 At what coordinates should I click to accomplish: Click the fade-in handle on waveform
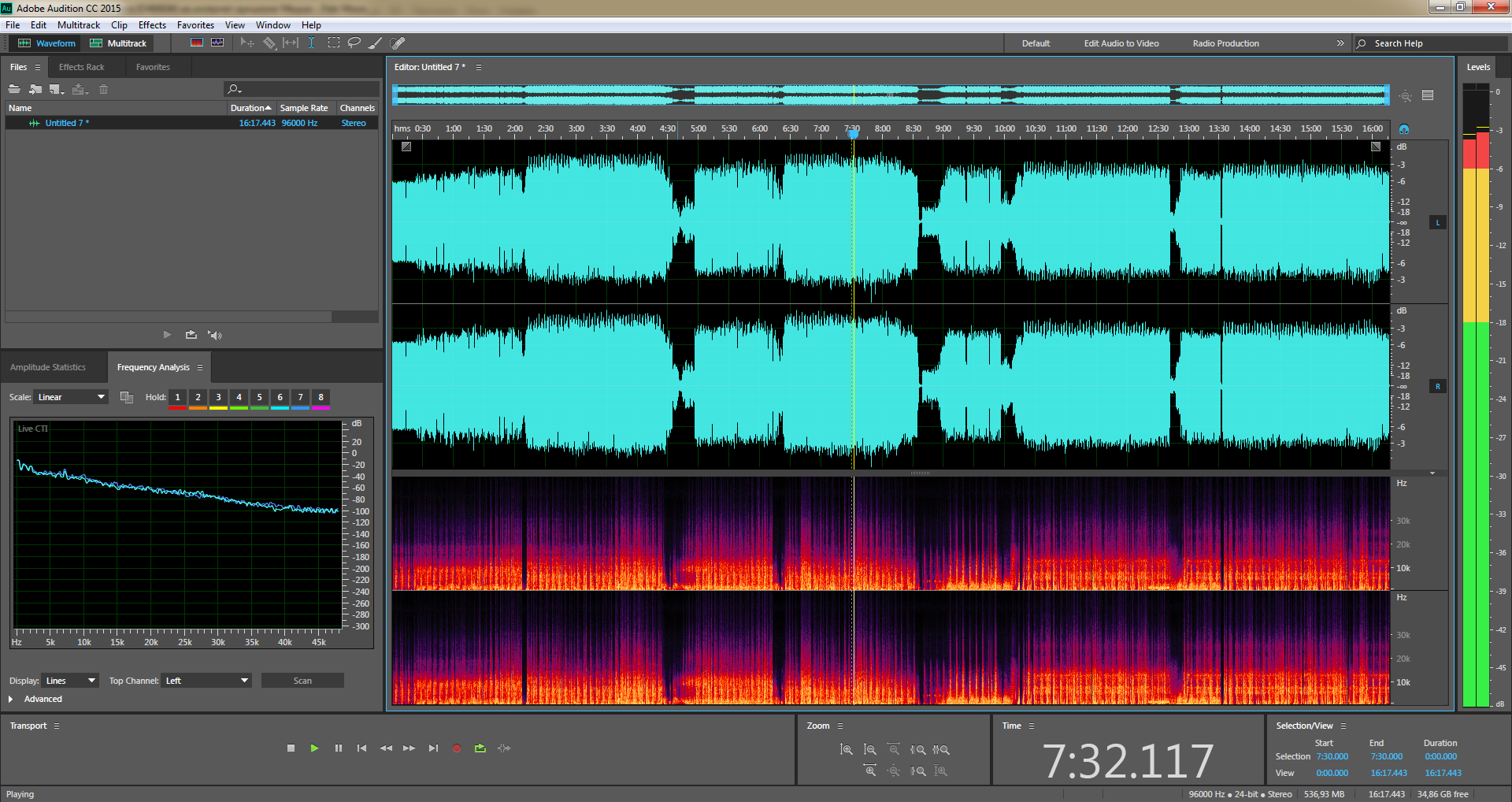tap(406, 147)
